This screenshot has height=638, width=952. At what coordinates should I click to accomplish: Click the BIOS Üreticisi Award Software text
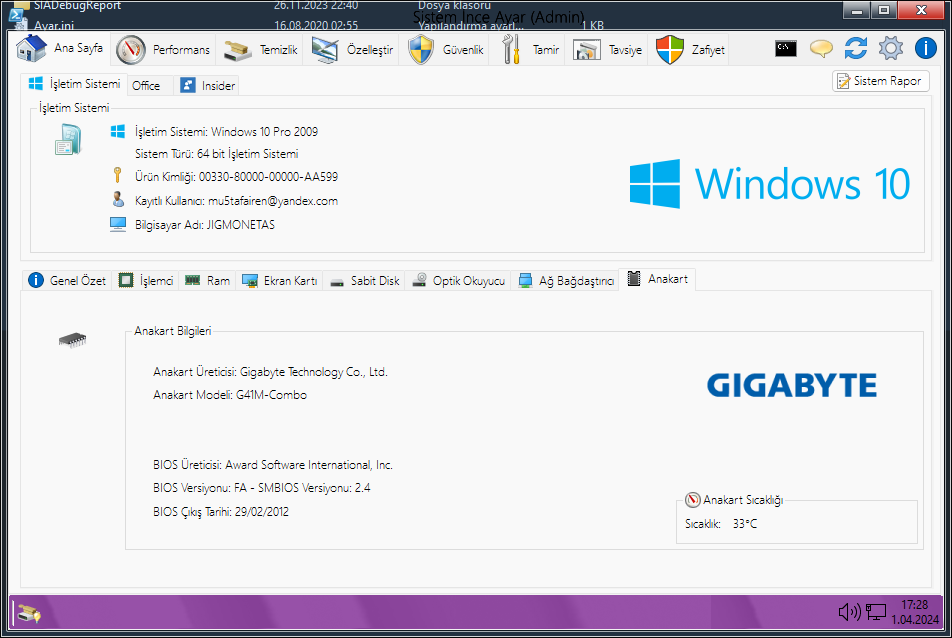273,465
